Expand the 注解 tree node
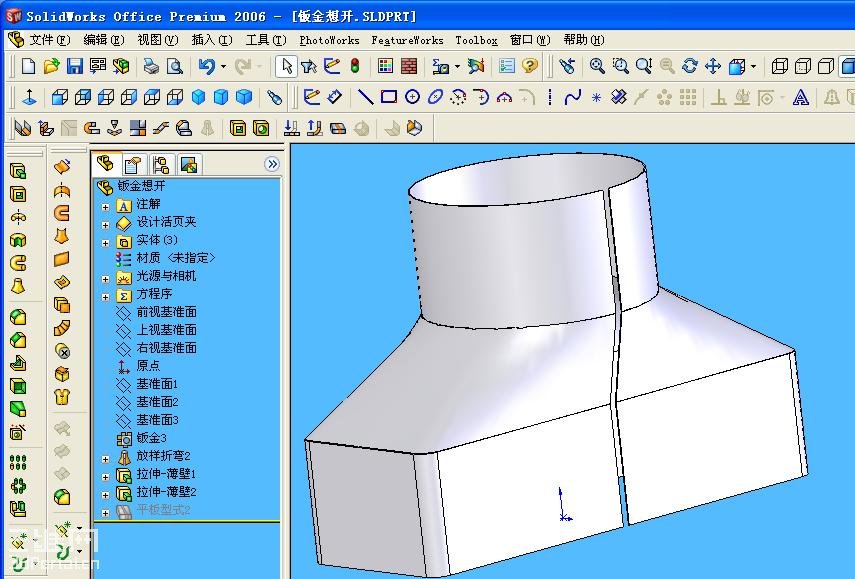The width and height of the screenshot is (855, 579). tap(106, 207)
